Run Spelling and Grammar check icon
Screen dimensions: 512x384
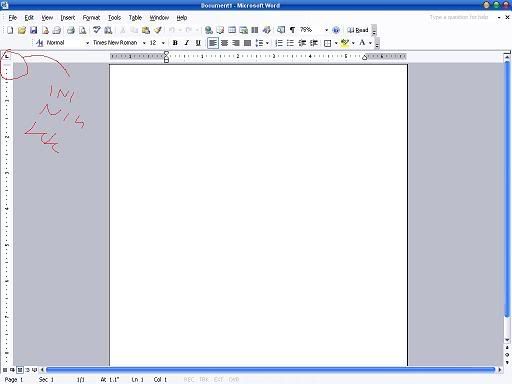click(x=97, y=30)
